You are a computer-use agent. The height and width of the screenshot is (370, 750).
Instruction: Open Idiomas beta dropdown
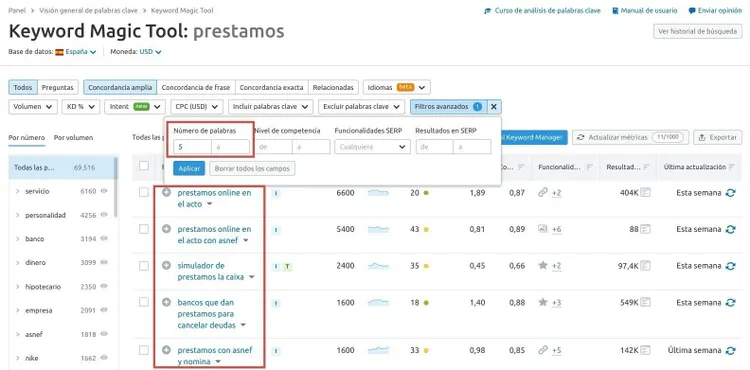click(x=397, y=87)
